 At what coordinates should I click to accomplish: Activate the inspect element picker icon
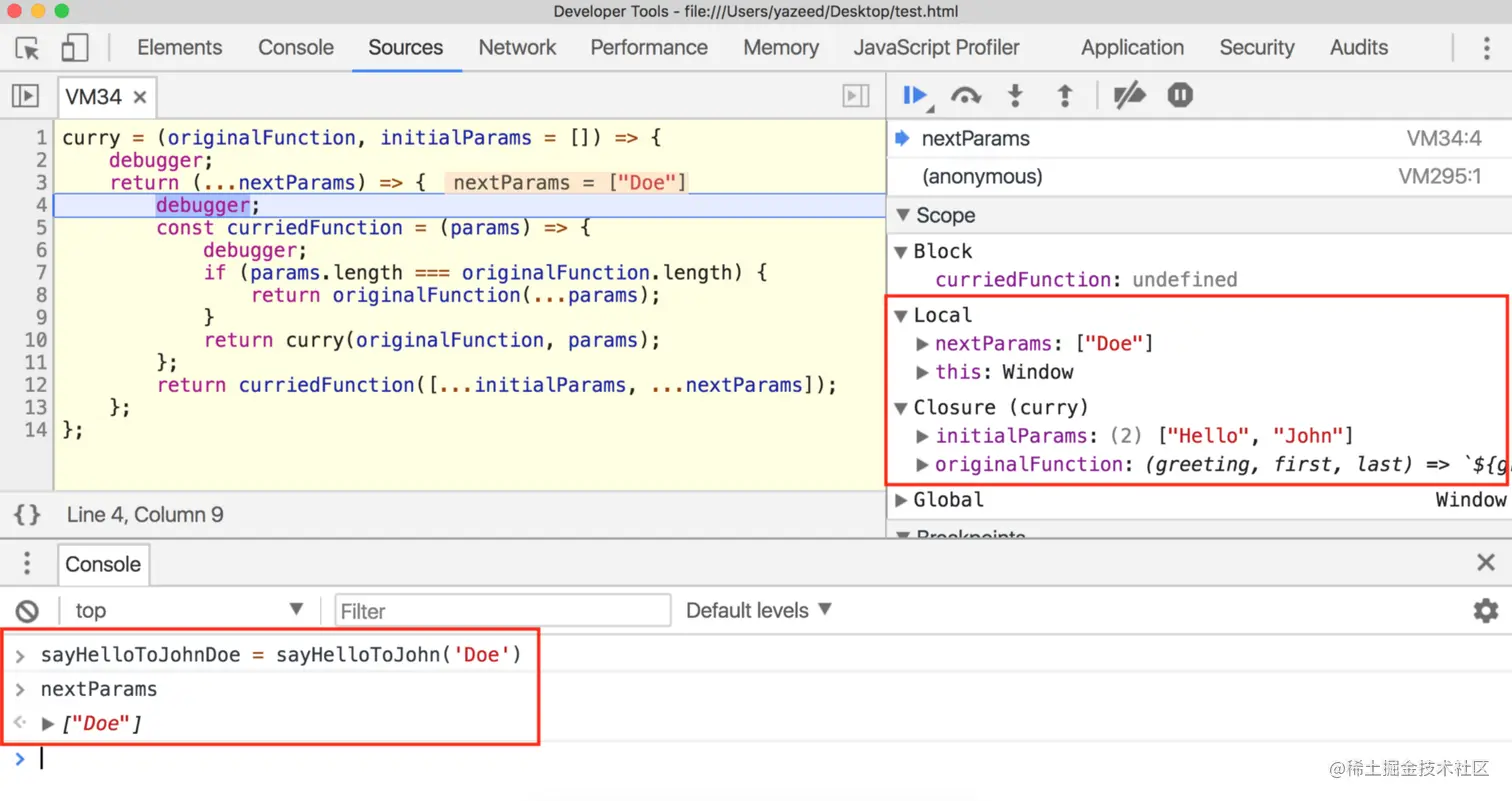pyautogui.click(x=27, y=47)
